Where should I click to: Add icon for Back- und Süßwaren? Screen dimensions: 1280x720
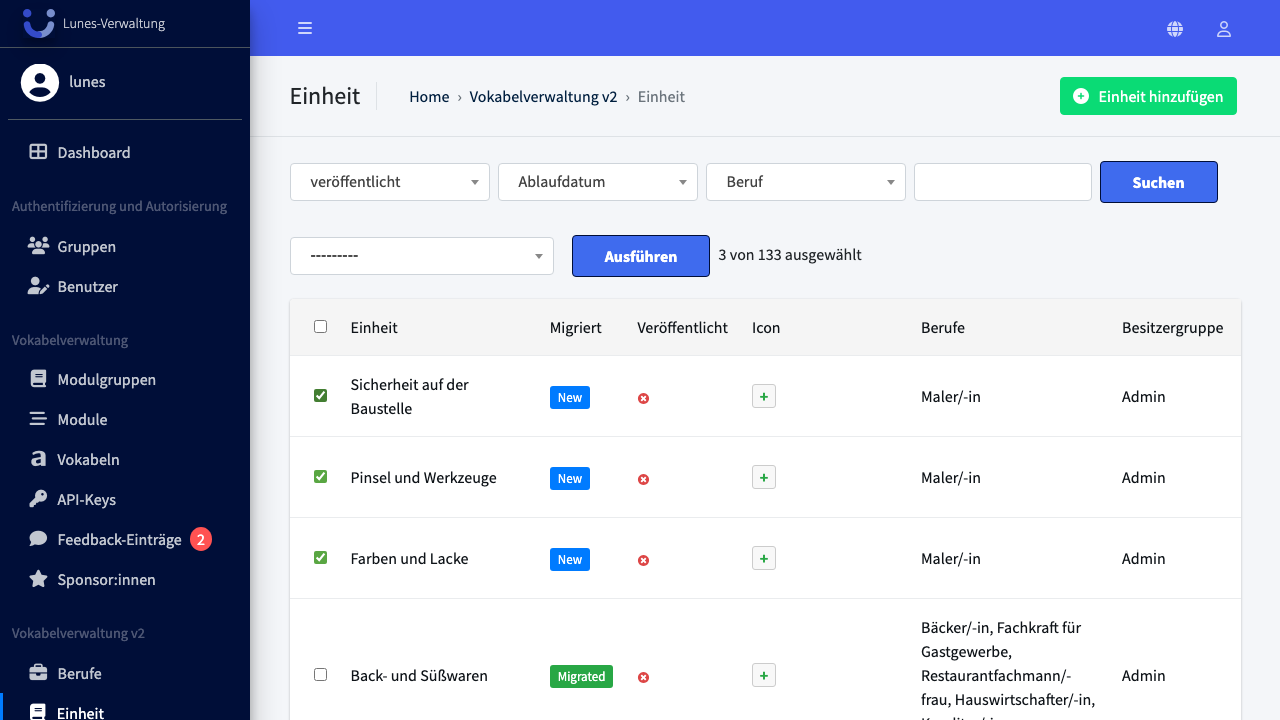point(764,676)
